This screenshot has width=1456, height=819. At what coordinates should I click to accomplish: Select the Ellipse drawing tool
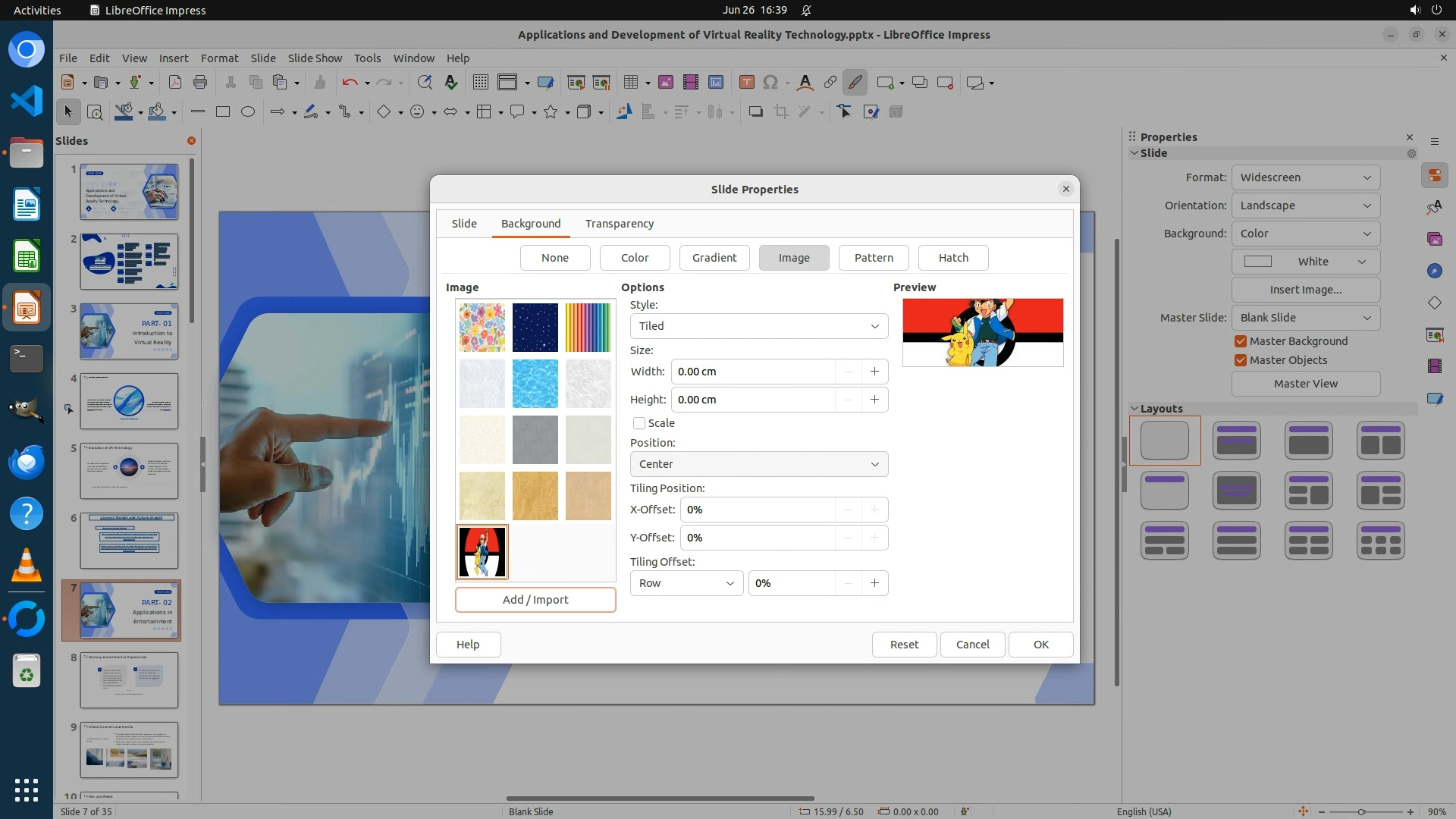(x=247, y=111)
